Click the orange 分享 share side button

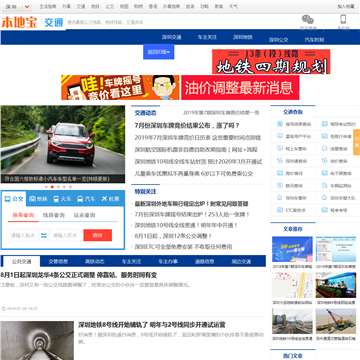click(x=356, y=142)
